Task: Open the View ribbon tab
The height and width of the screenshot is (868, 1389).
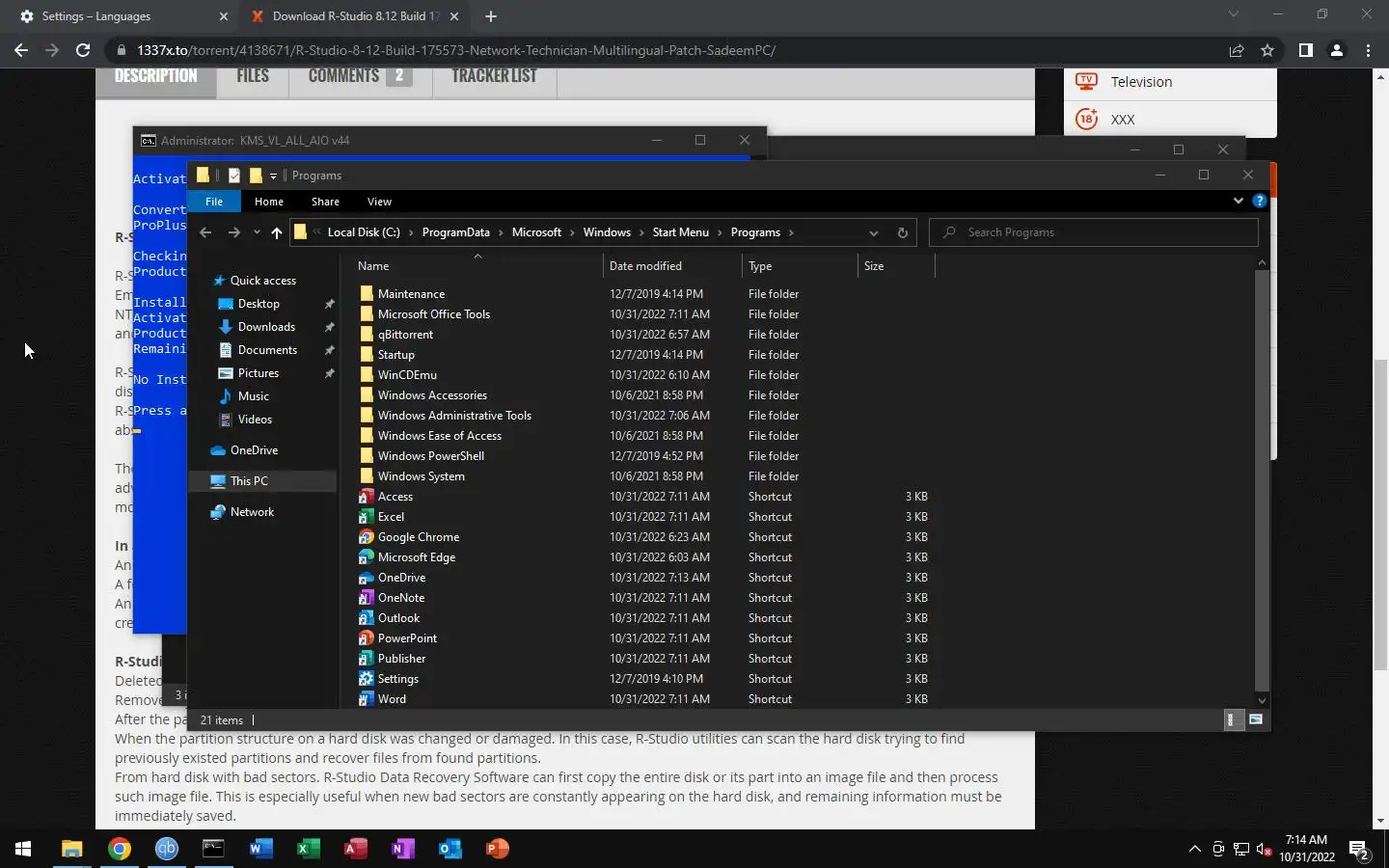Action: 379,202
